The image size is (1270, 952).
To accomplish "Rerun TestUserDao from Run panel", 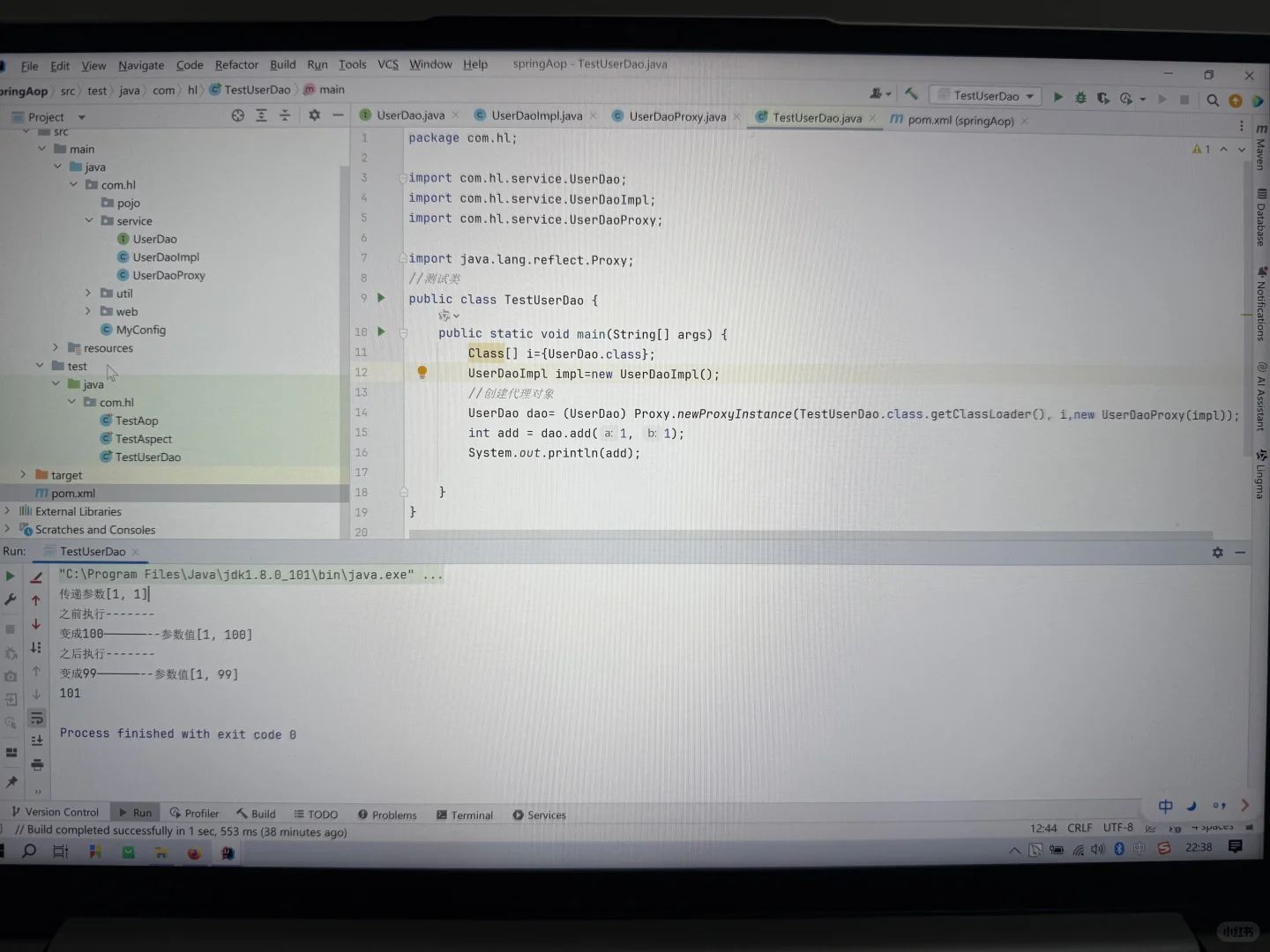I will 11,576.
